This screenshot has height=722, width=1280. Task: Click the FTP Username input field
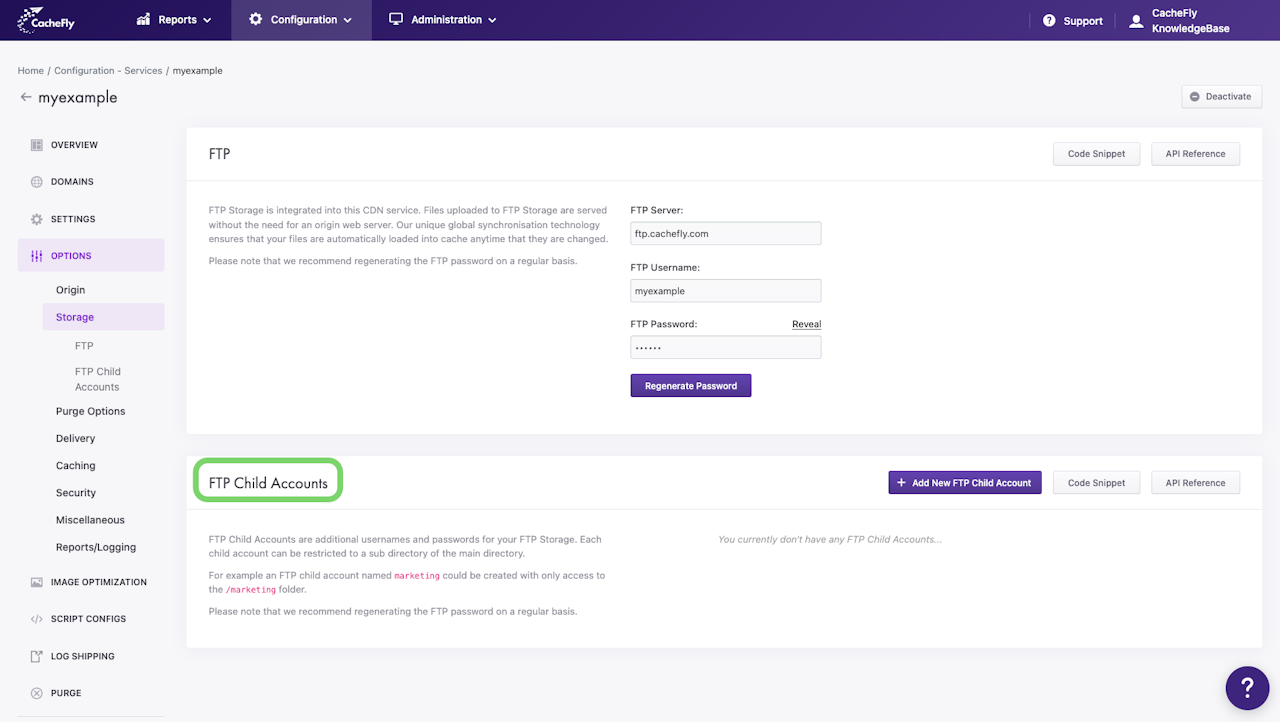(x=725, y=291)
